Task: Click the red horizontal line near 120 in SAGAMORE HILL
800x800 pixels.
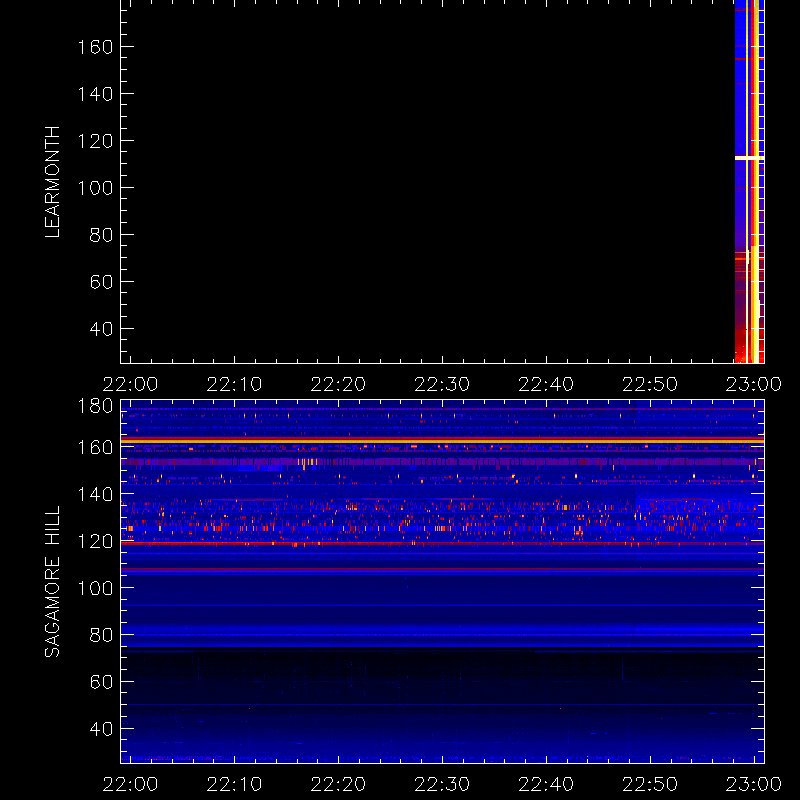Action: coord(442,543)
